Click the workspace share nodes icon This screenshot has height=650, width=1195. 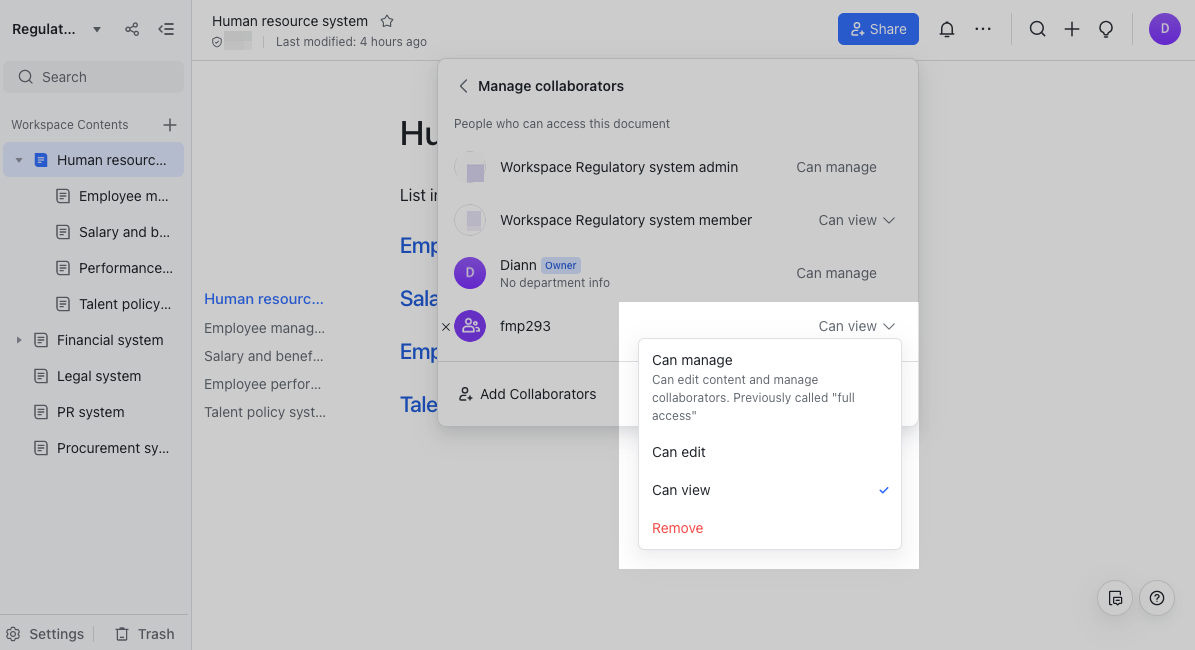132,29
